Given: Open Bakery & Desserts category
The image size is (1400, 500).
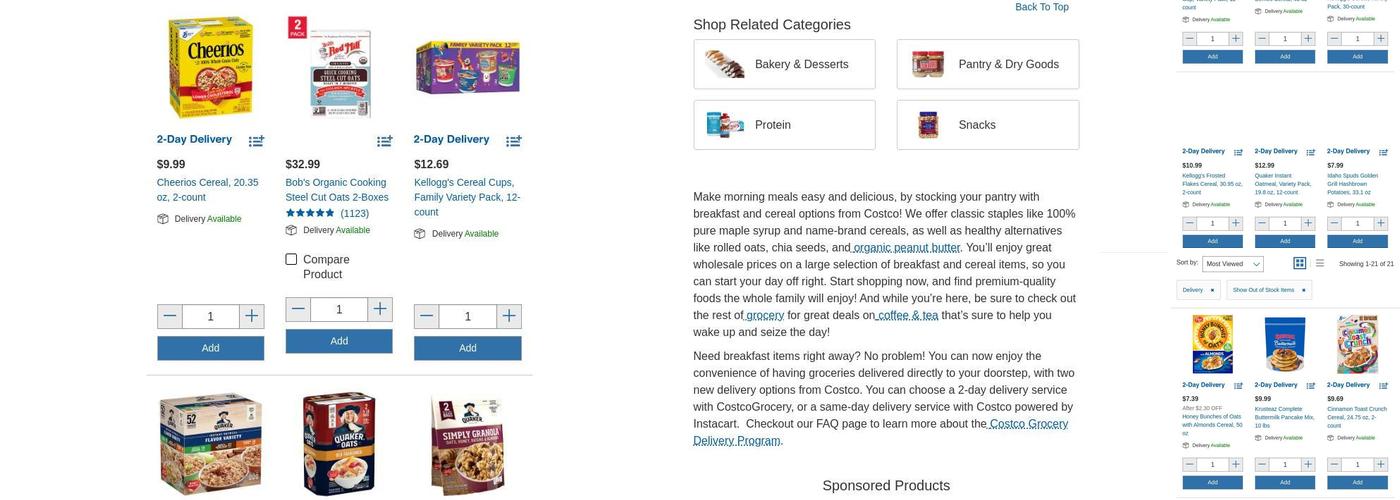Looking at the screenshot, I should [x=784, y=65].
